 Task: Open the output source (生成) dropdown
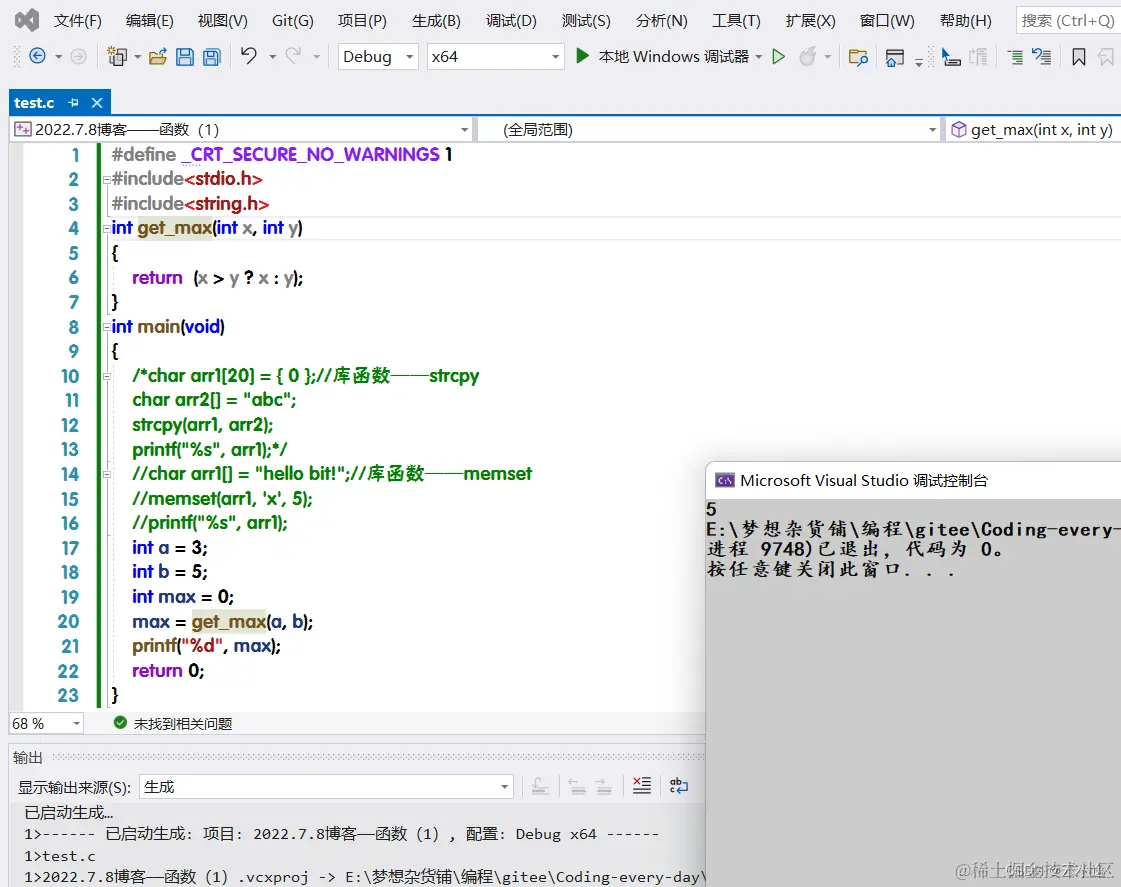[x=327, y=787]
